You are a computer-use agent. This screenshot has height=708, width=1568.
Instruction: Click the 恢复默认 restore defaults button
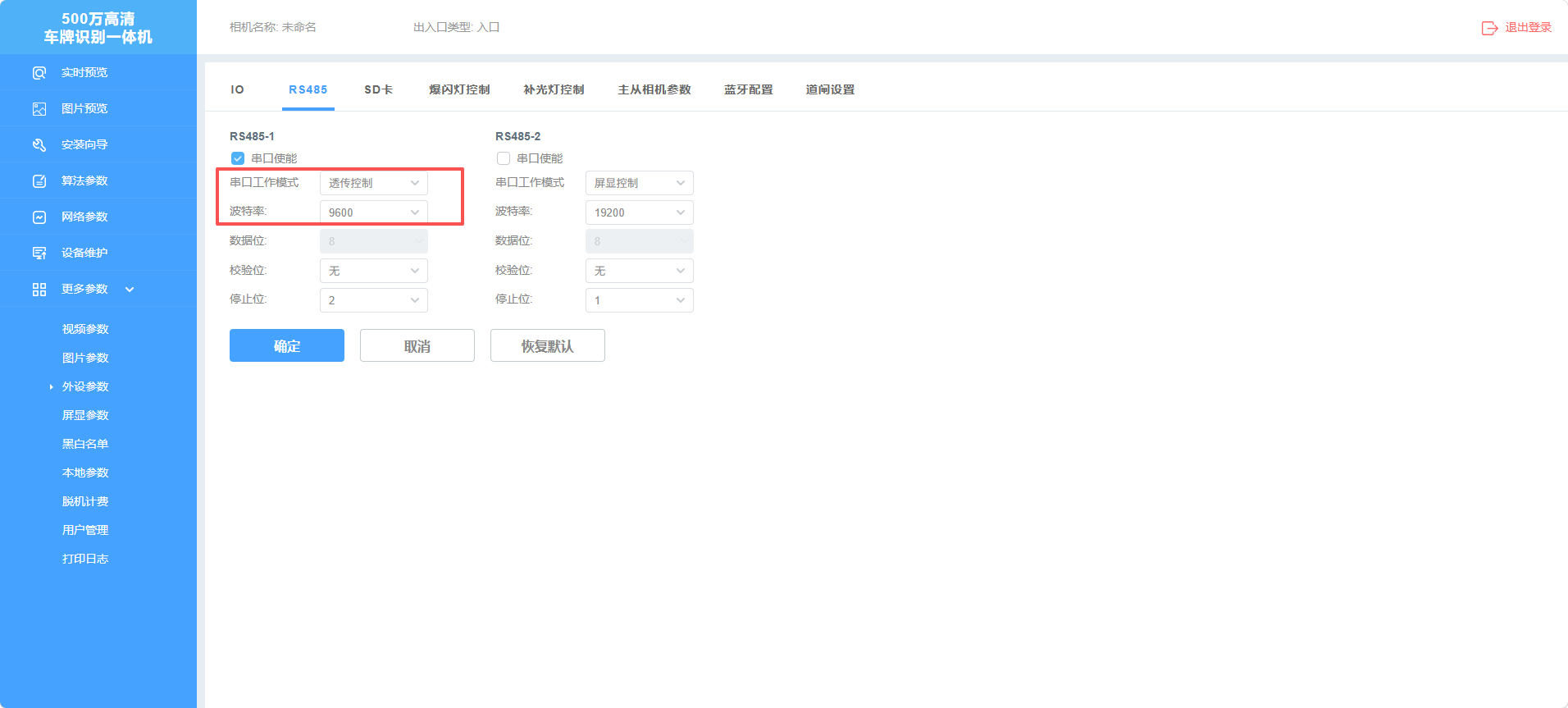[548, 345]
